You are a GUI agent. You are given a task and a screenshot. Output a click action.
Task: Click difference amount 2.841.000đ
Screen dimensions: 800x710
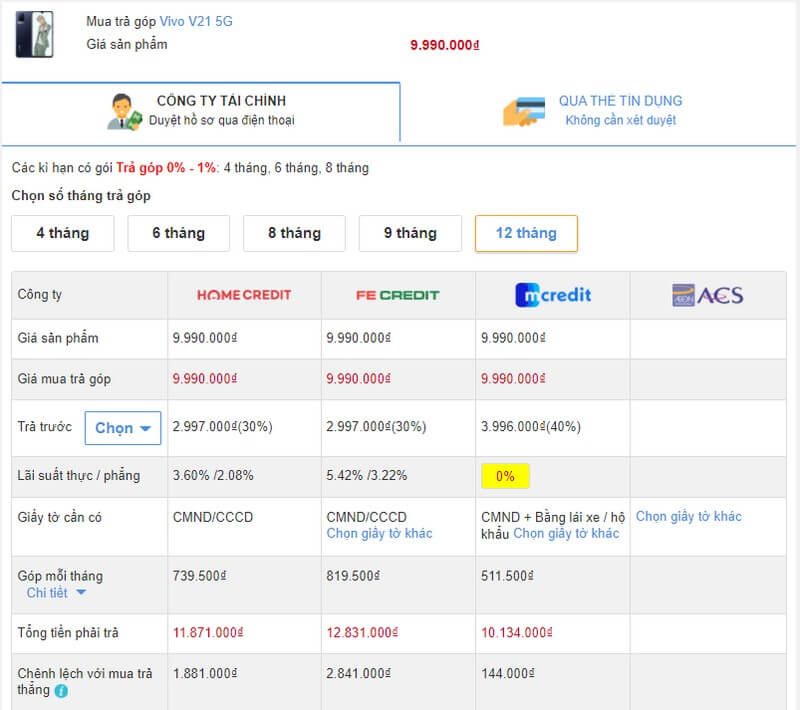coord(359,674)
